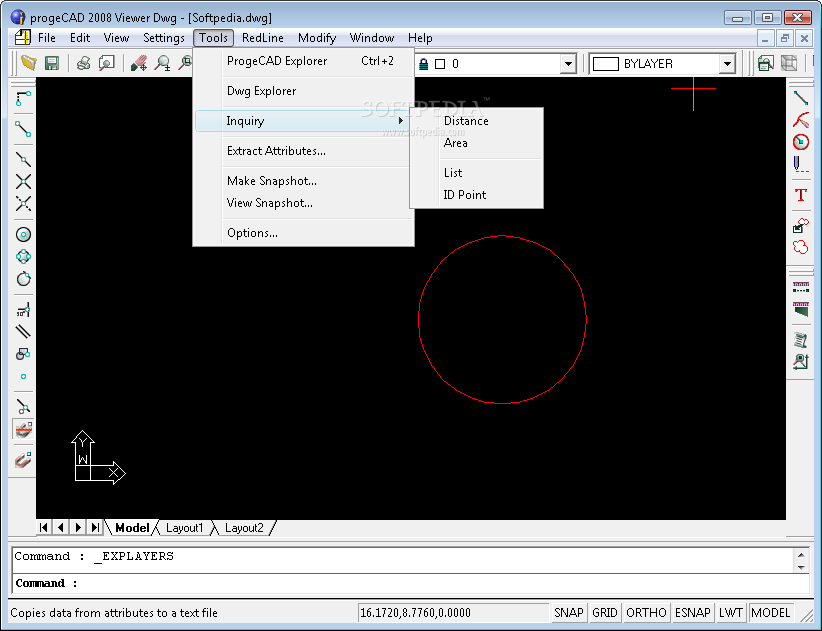Switch to Layout1 tab
The image size is (822, 631).
pos(184,528)
